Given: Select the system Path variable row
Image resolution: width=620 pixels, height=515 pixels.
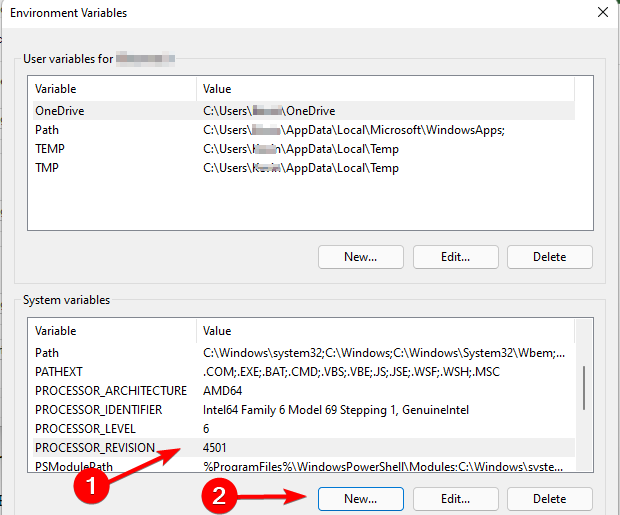Looking at the screenshot, I should 47,353.
